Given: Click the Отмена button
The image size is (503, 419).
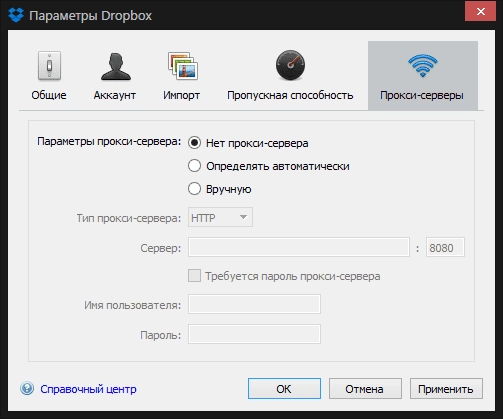Looking at the screenshot, I should pyautogui.click(x=365, y=389).
